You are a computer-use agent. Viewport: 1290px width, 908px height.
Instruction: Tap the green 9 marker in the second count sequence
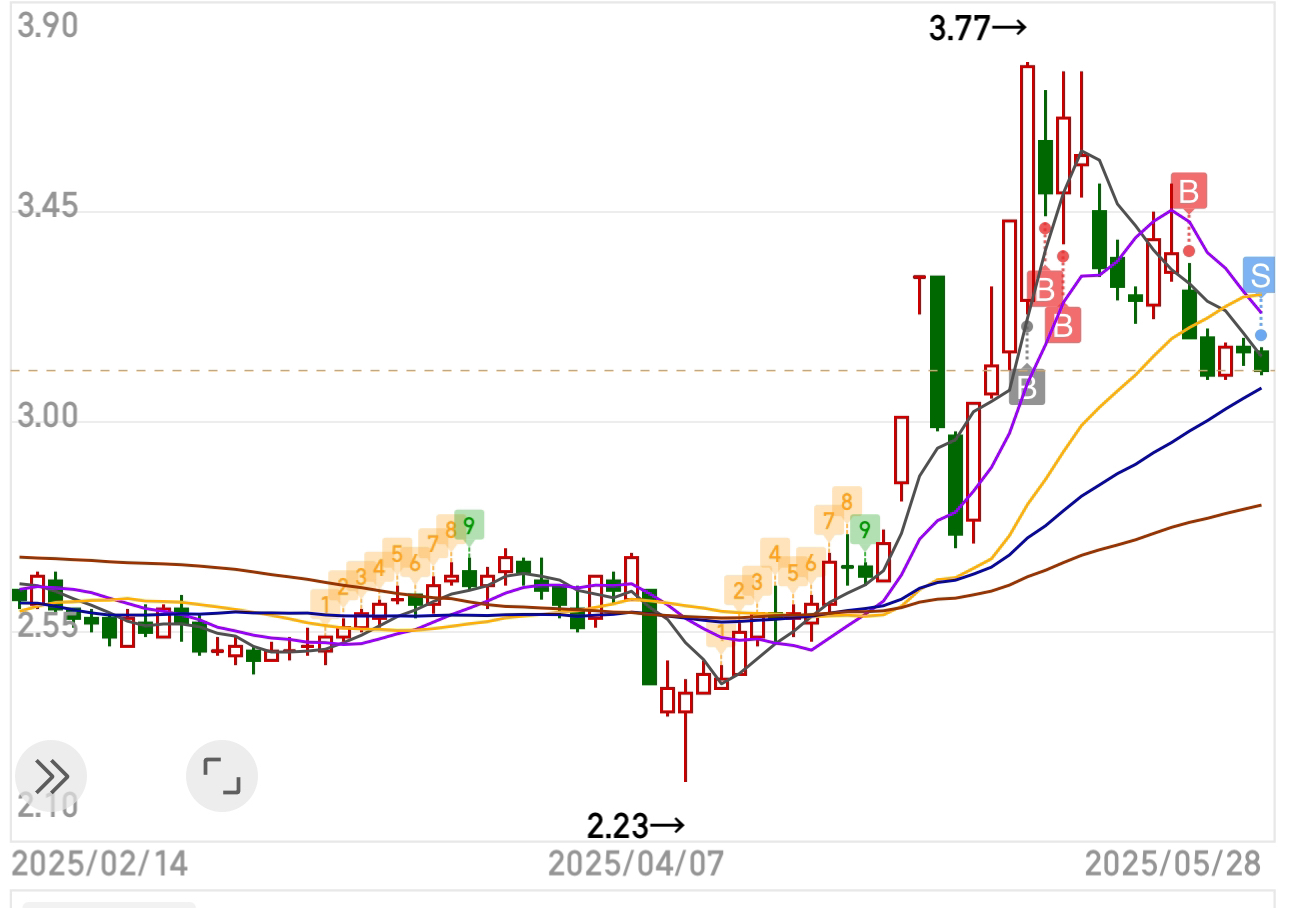865,530
